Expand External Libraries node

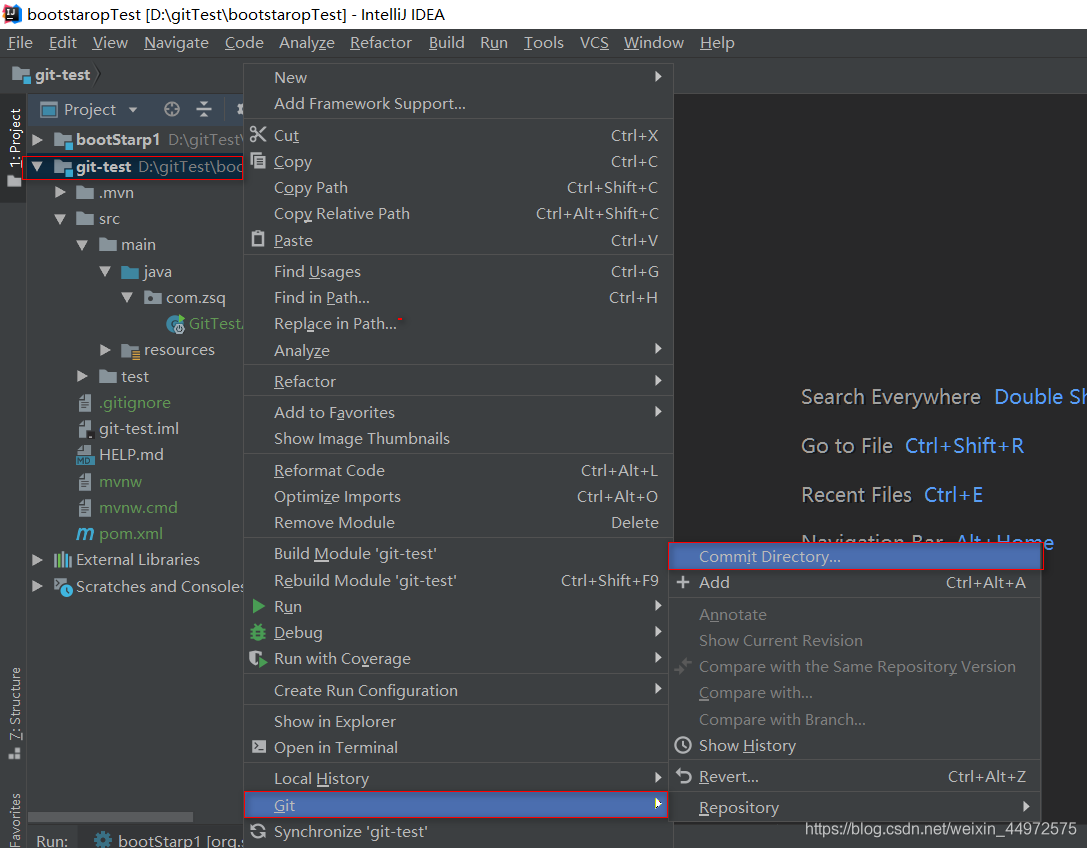point(37,559)
